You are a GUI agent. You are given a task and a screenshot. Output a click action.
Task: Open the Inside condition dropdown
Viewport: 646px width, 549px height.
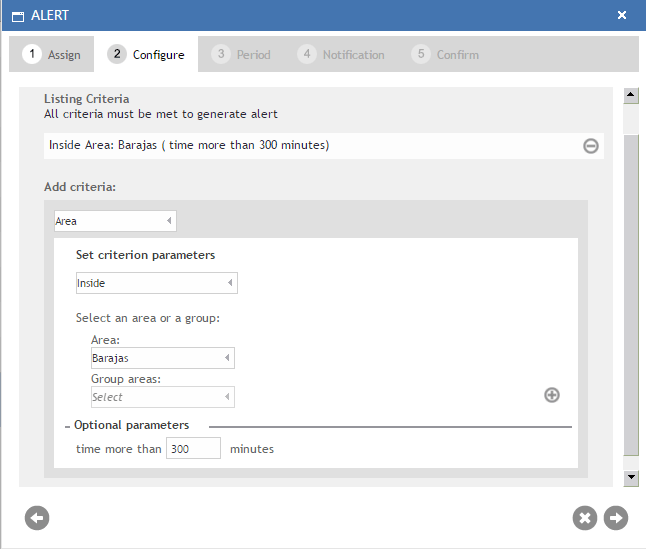pyautogui.click(x=157, y=283)
